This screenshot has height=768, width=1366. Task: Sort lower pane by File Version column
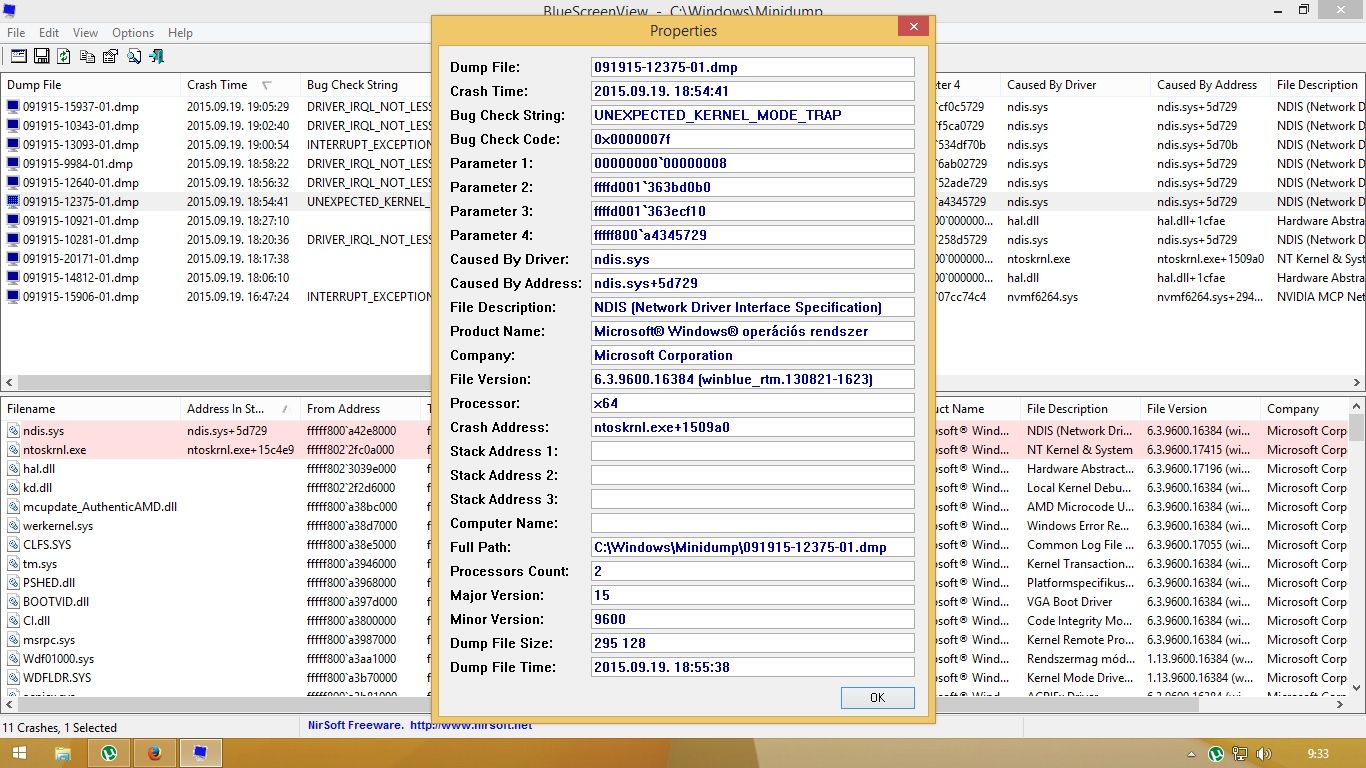[1200, 408]
